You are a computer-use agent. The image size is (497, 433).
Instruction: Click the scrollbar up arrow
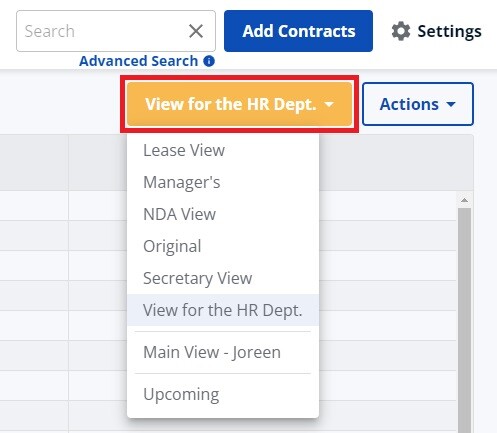click(464, 200)
